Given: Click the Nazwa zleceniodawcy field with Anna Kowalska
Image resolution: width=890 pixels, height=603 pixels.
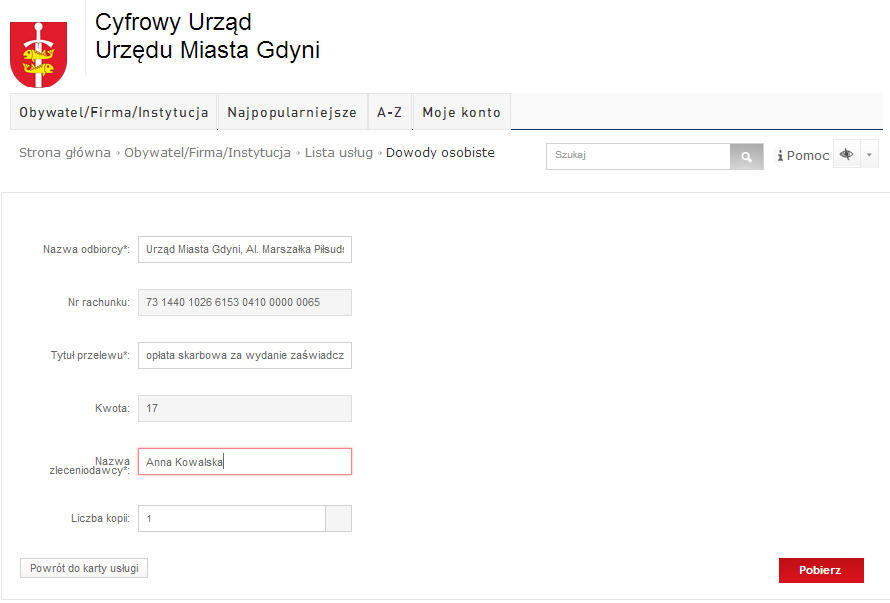Looking at the screenshot, I should coord(245,461).
